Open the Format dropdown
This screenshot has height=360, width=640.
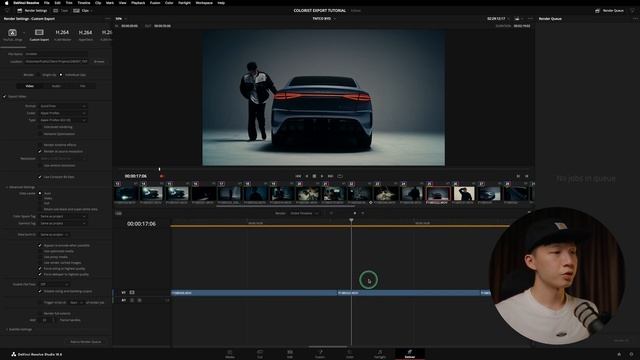tap(63, 106)
